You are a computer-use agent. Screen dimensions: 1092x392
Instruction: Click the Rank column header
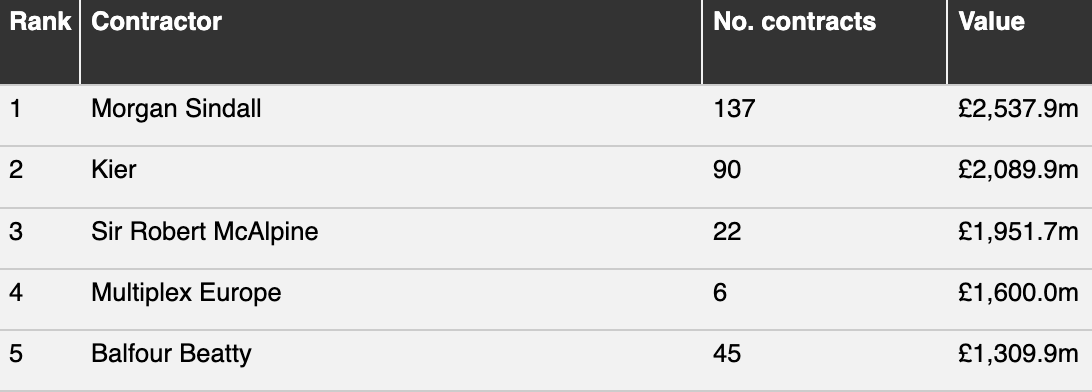point(40,22)
